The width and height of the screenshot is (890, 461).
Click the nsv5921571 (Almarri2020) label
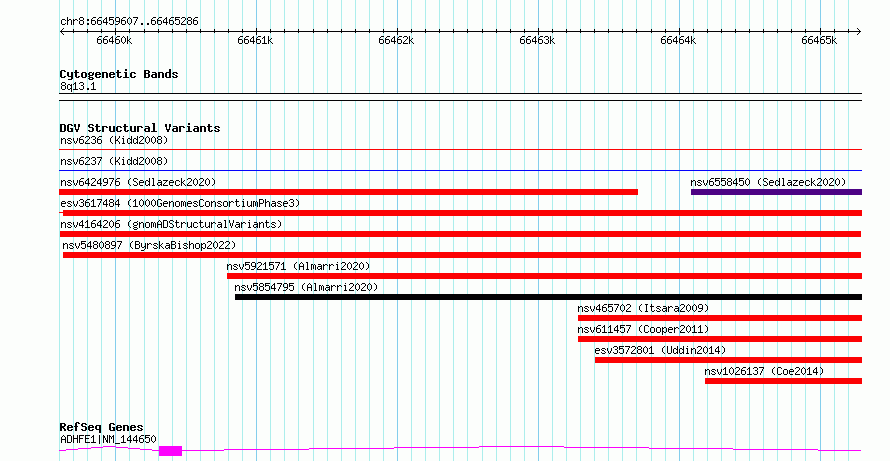click(298, 266)
